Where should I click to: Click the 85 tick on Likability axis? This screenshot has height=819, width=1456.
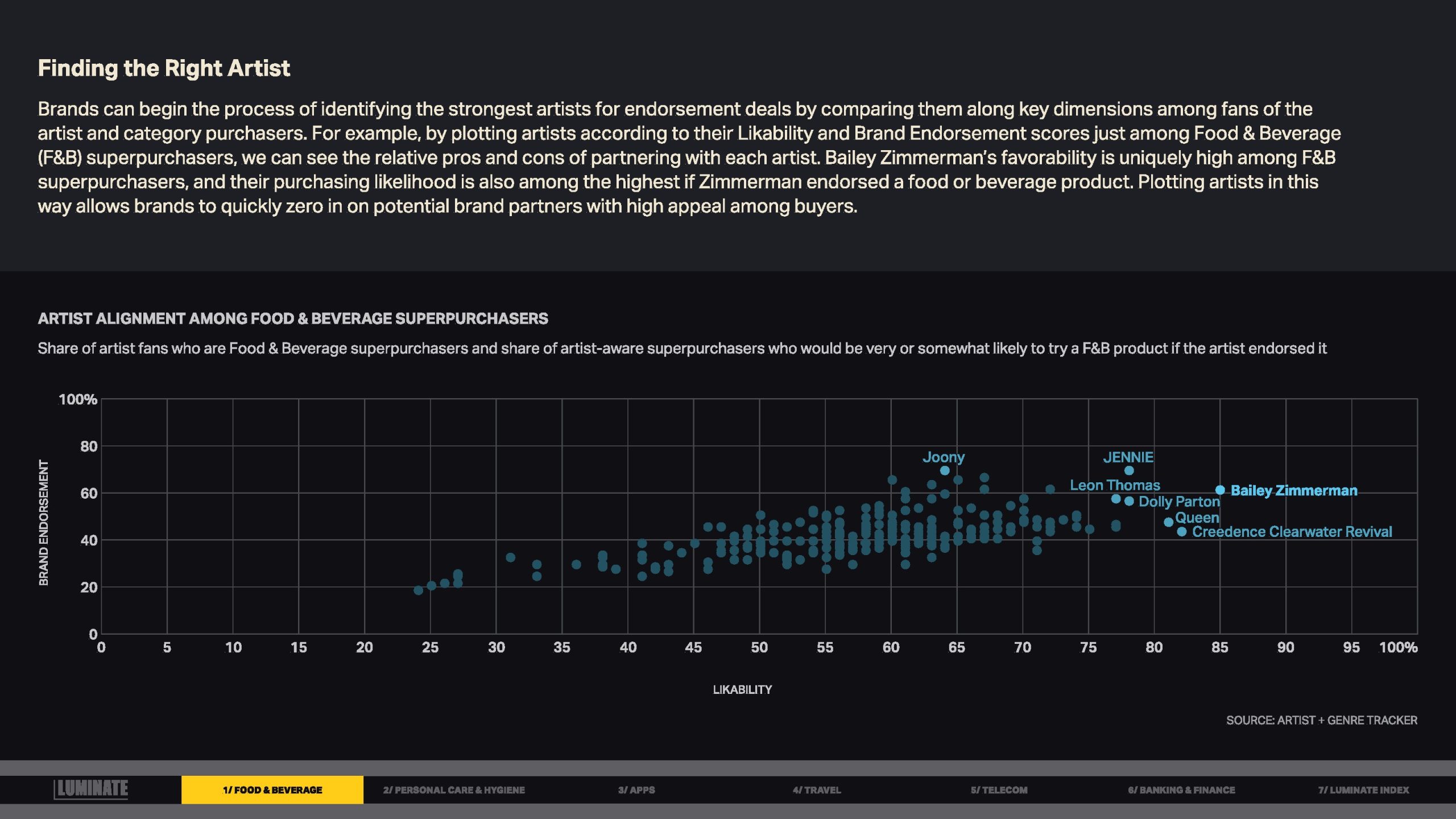[1220, 647]
